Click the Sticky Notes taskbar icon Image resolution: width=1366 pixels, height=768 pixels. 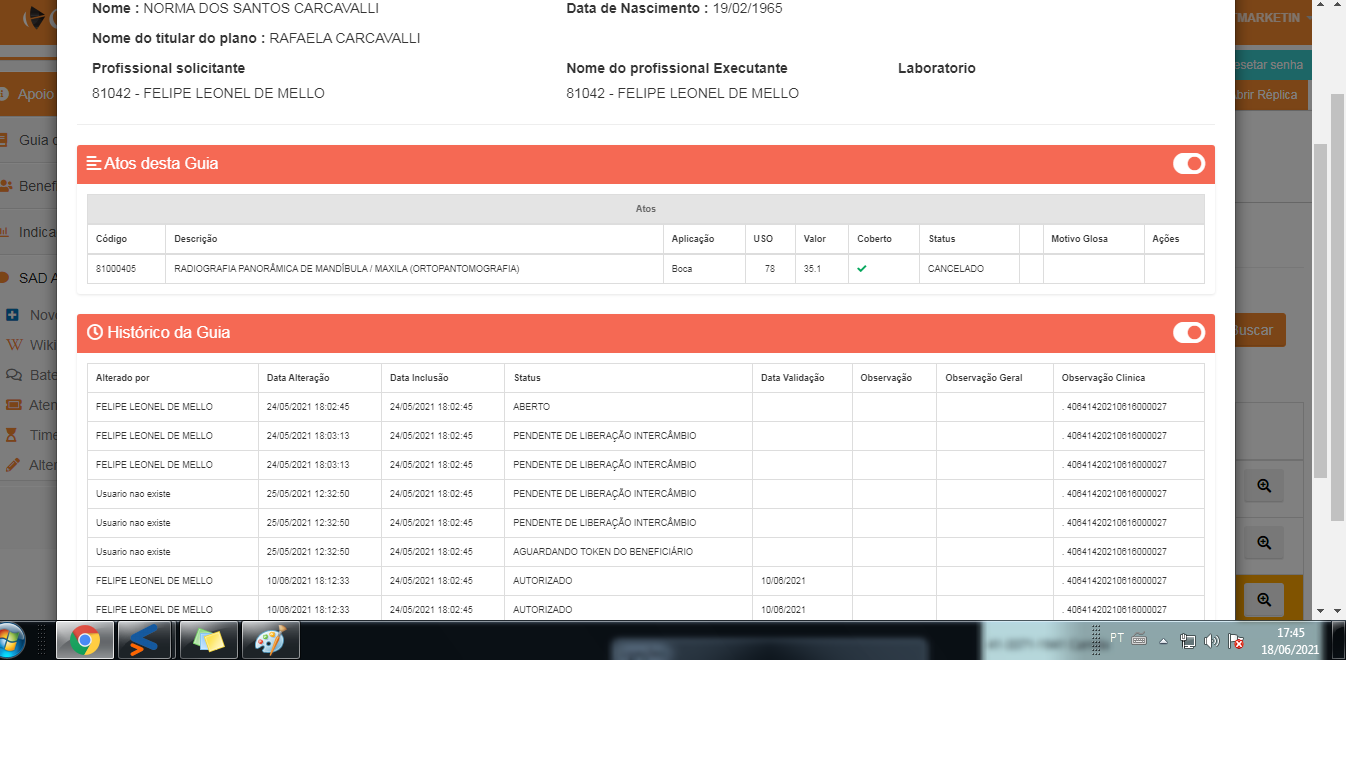point(208,640)
